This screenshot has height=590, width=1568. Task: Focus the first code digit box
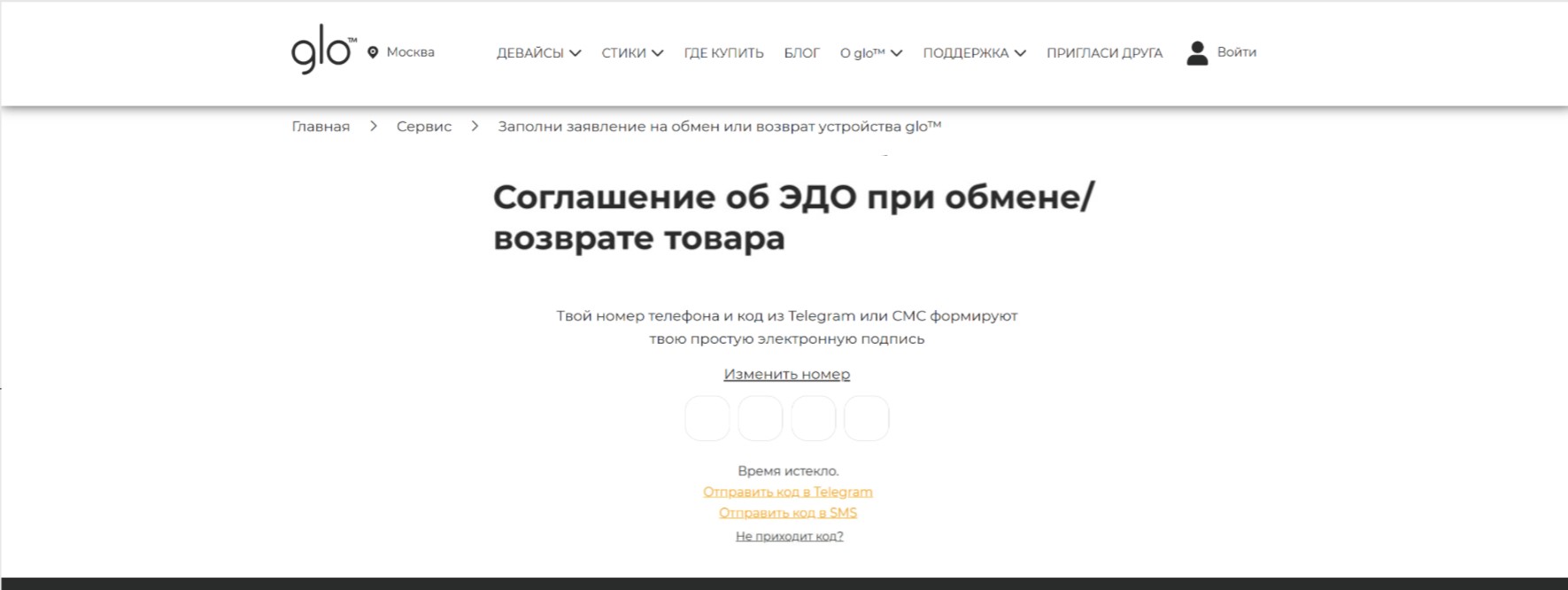(x=707, y=418)
